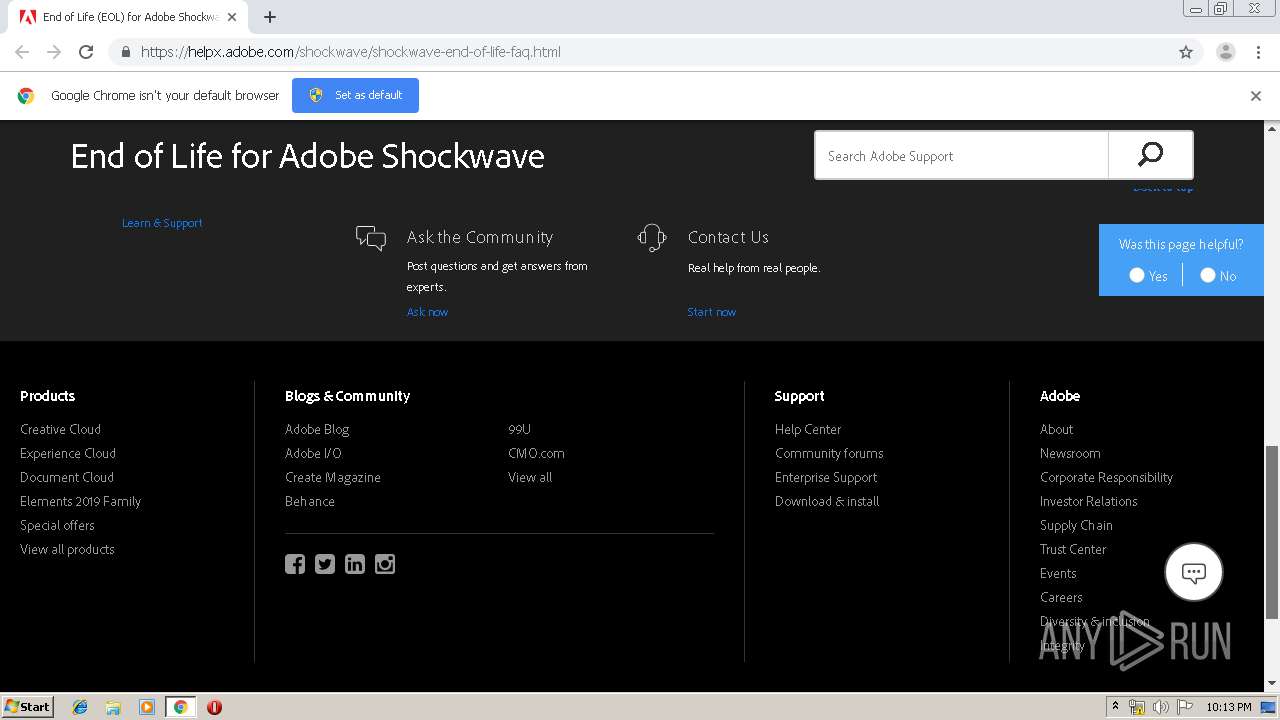Open Careers link

click(1061, 597)
